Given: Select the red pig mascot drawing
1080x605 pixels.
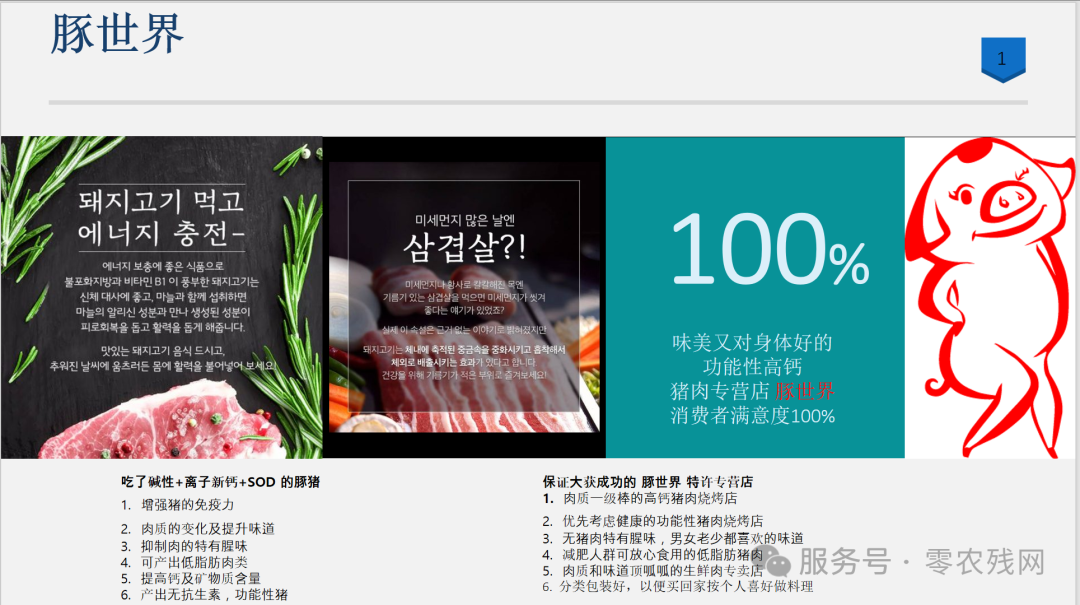Looking at the screenshot, I should (x=990, y=297).
